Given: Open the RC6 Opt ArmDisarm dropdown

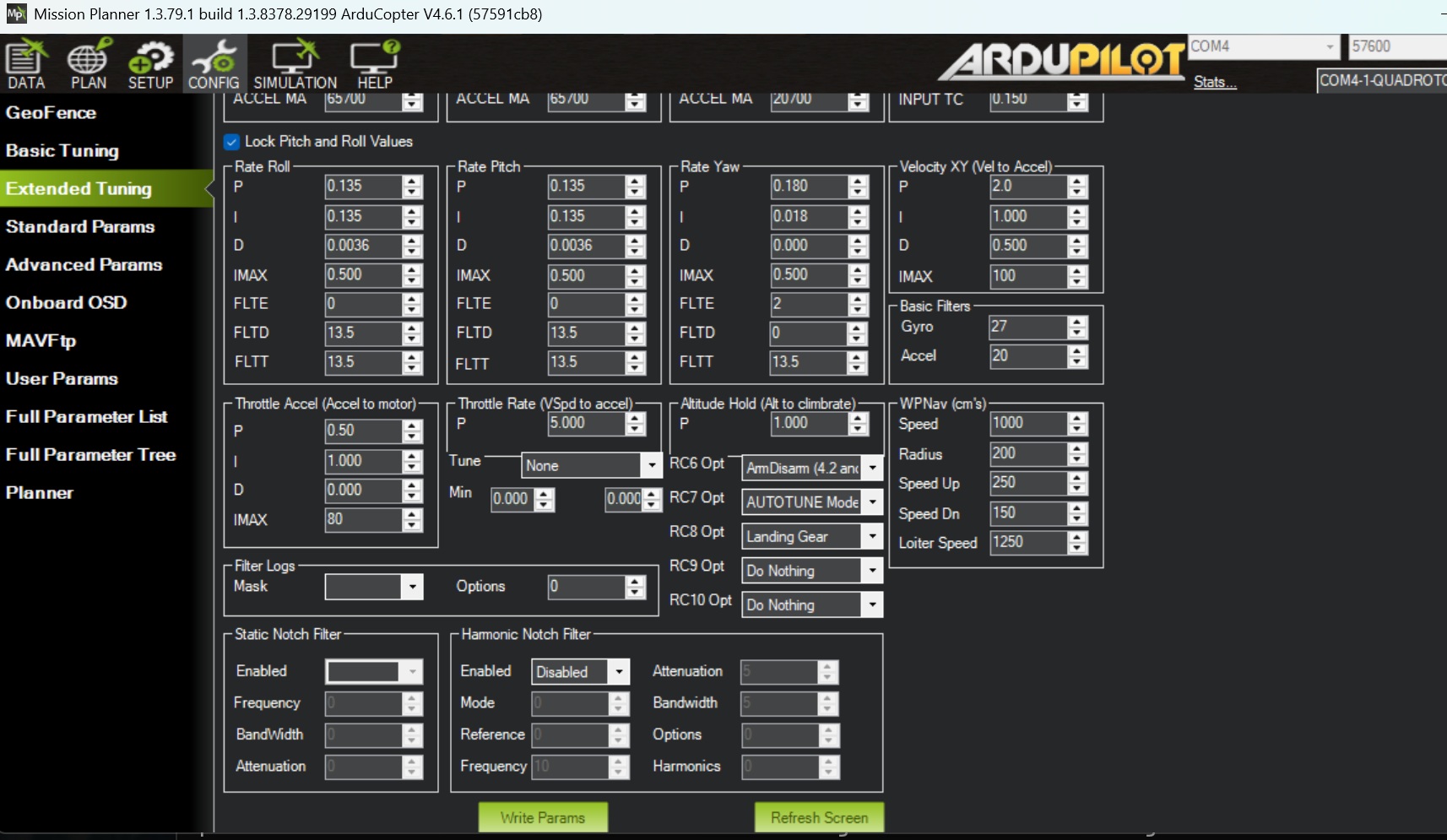Looking at the screenshot, I should (x=812, y=468).
